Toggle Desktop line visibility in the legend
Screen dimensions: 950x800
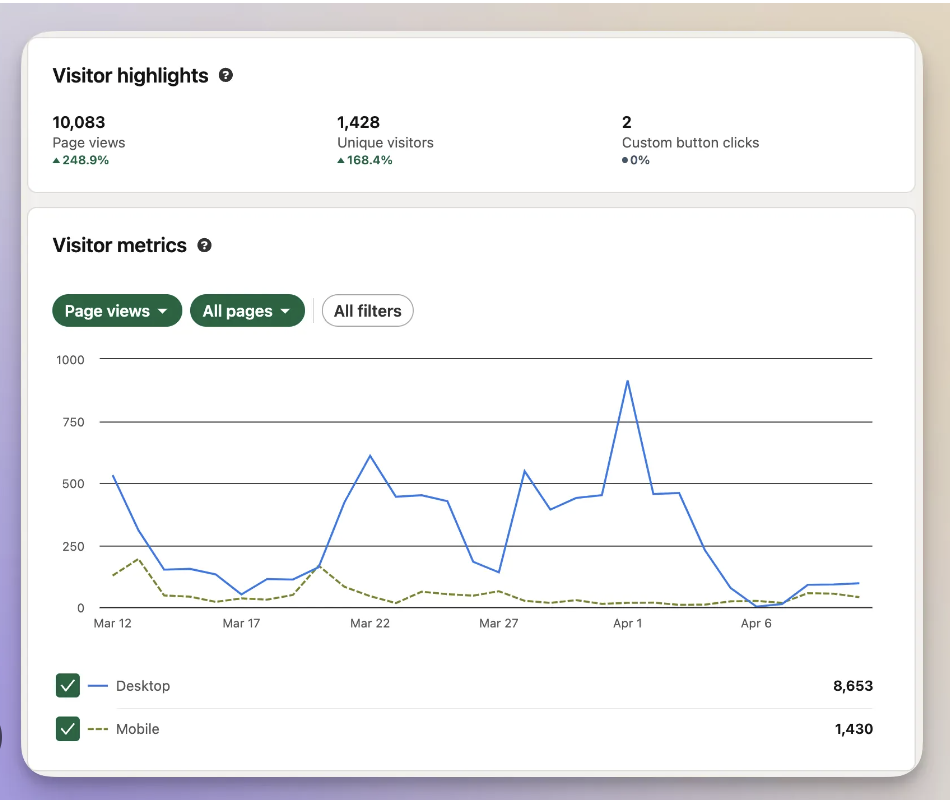(67, 686)
